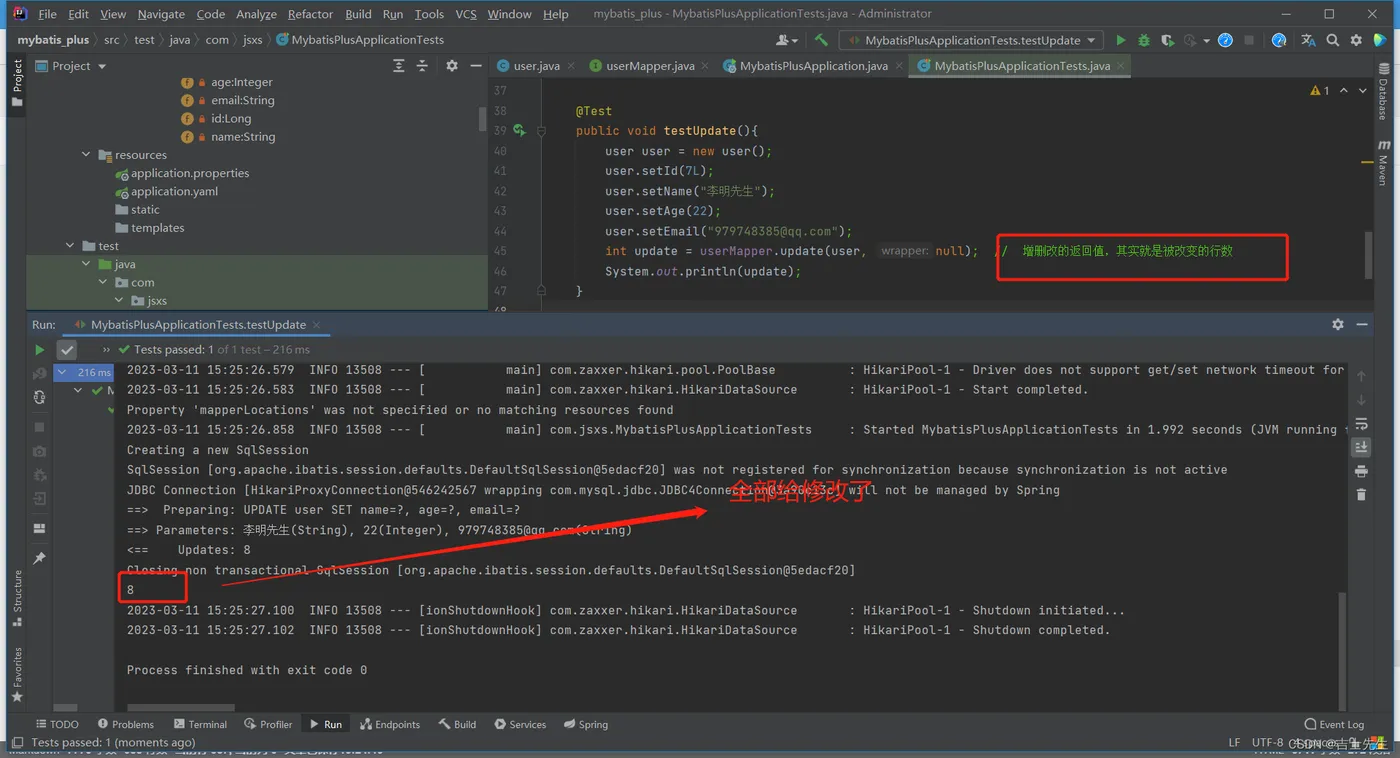
Task: Open the File menu
Action: (x=47, y=14)
